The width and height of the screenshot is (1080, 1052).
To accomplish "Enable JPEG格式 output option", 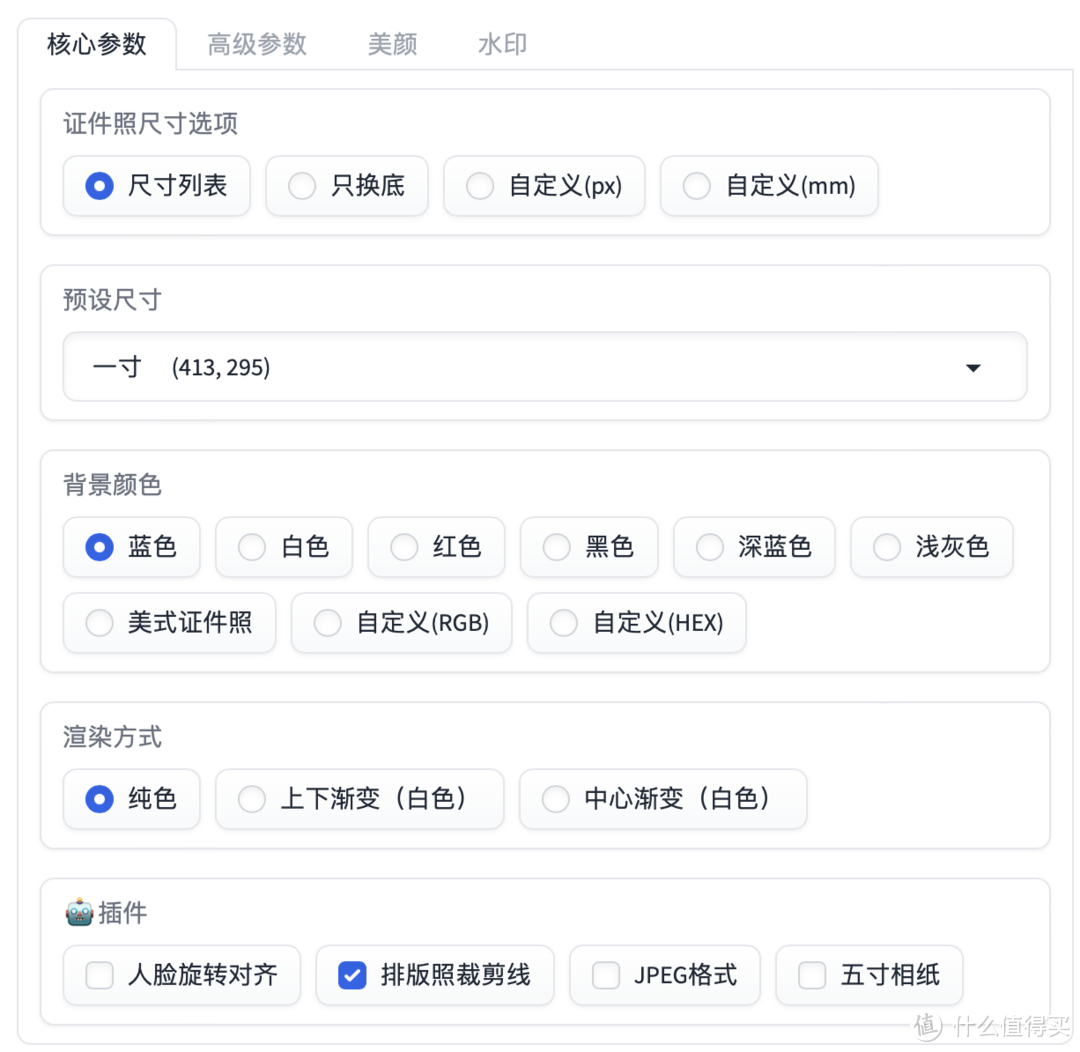I will click(665, 975).
